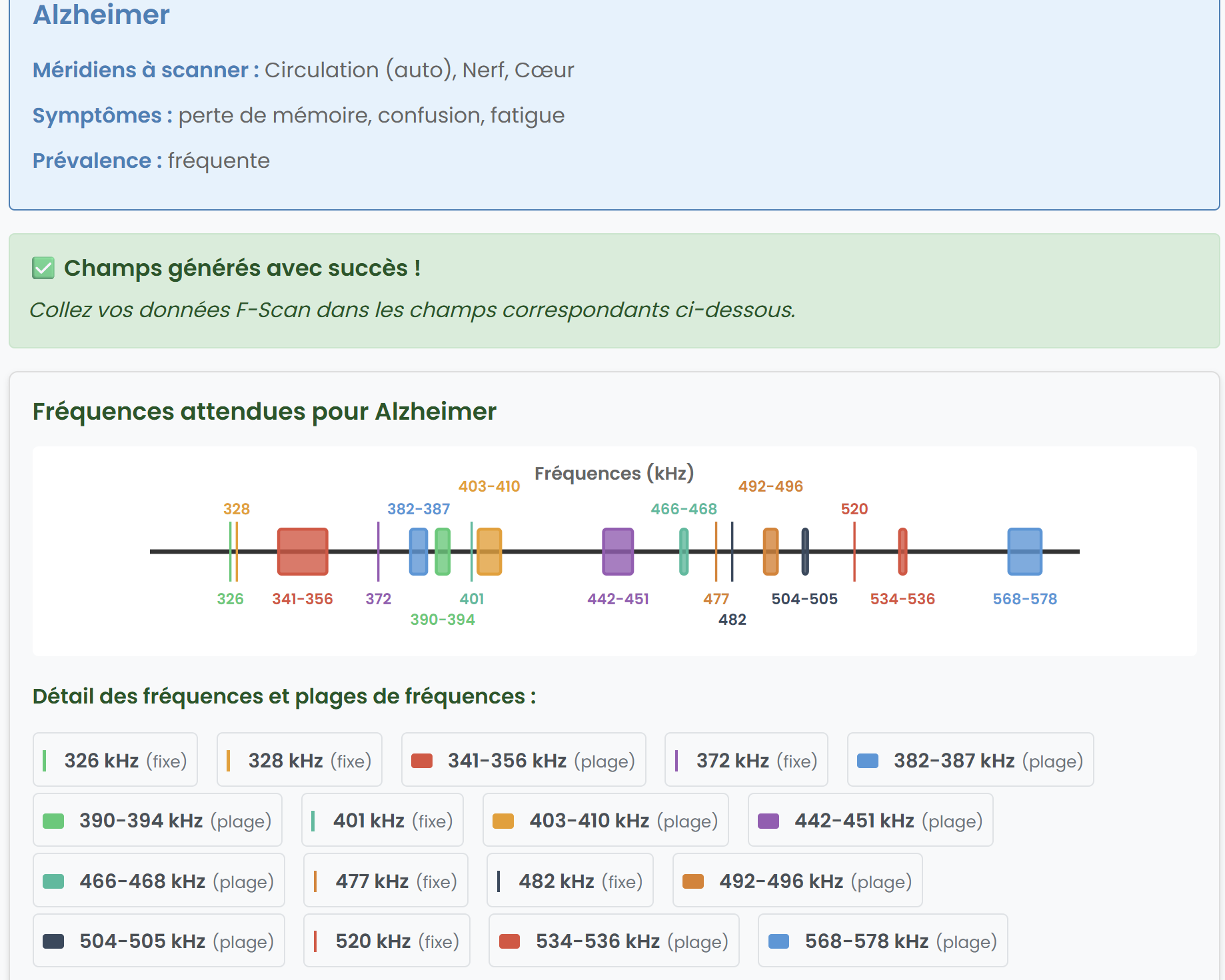Screen dimensions: 1225x980
Task: Click the "372 kHz (fixe)" legend chip
Action: 746,760
